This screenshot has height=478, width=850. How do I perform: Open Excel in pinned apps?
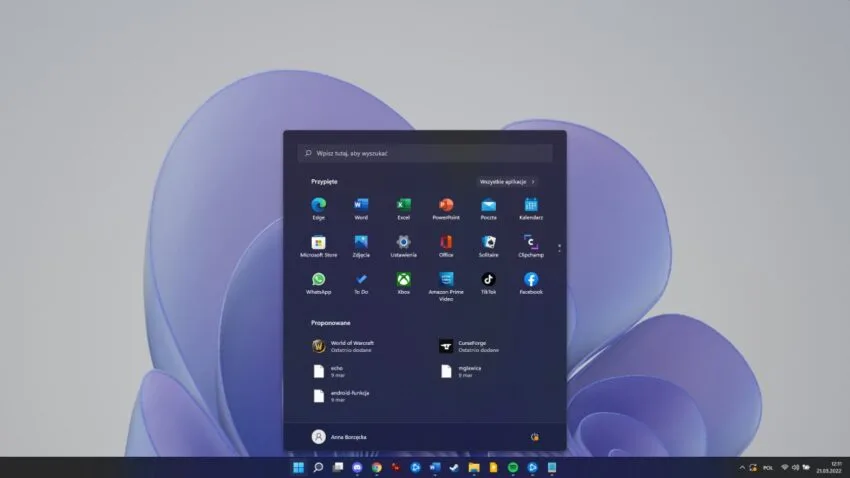click(403, 209)
